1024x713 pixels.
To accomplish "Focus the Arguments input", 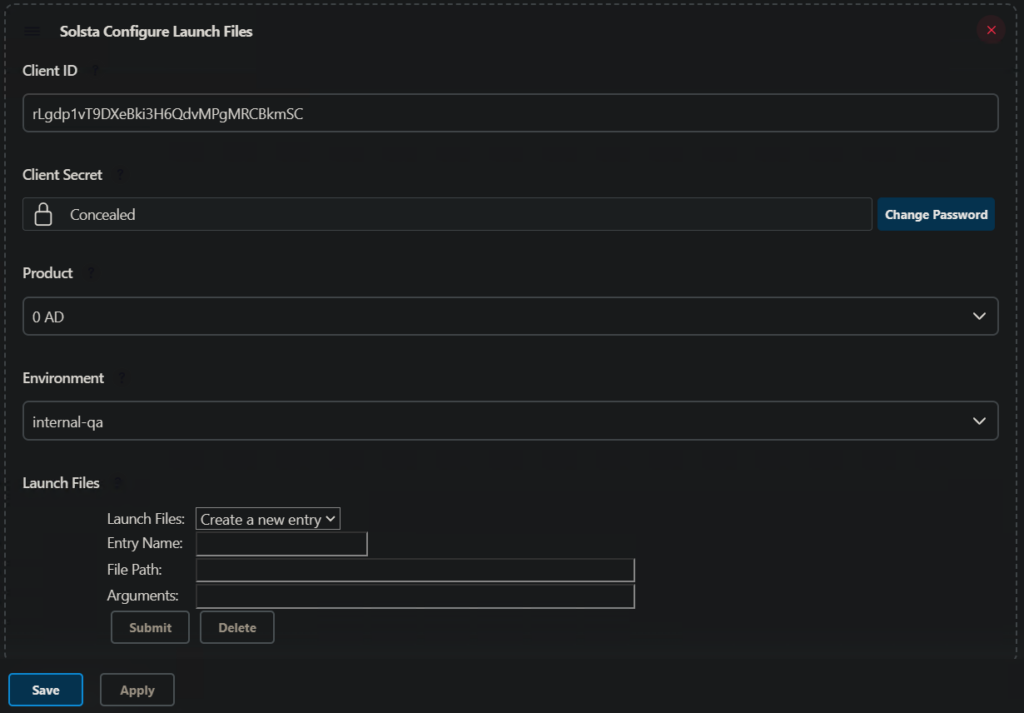I will coord(415,596).
